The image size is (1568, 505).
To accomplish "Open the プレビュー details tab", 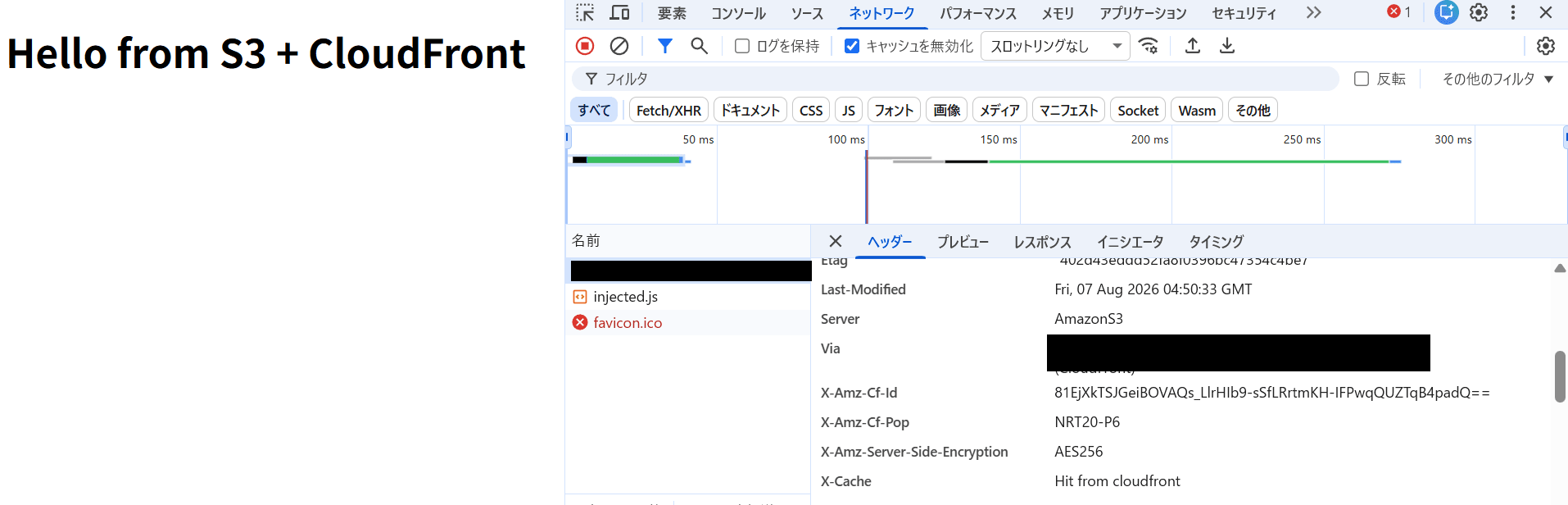I will pyautogui.click(x=963, y=242).
